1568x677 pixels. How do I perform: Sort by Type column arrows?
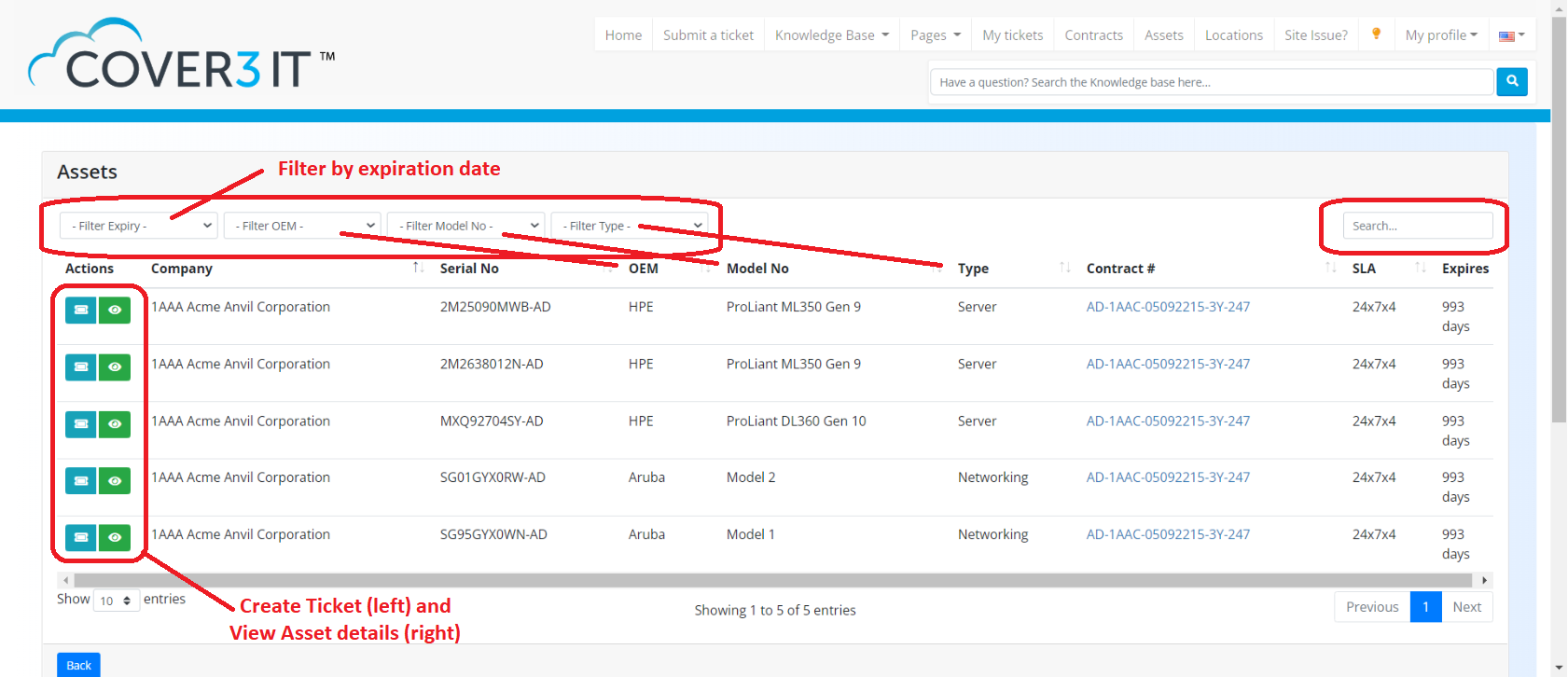(1065, 269)
